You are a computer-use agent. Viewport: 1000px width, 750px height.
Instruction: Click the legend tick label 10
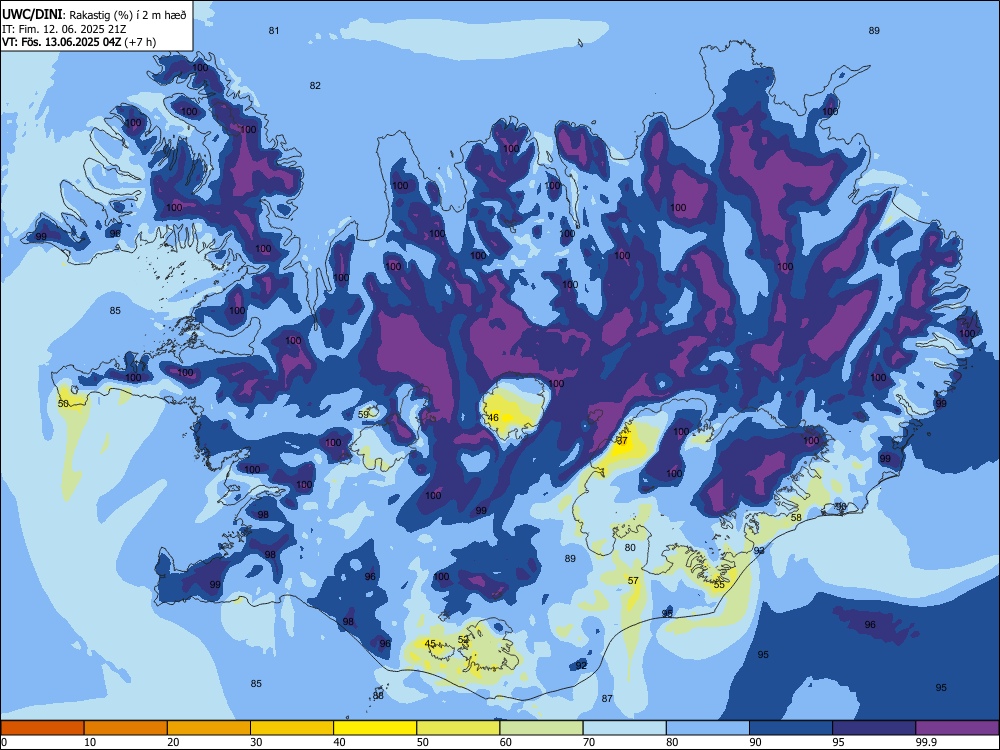(x=91, y=742)
